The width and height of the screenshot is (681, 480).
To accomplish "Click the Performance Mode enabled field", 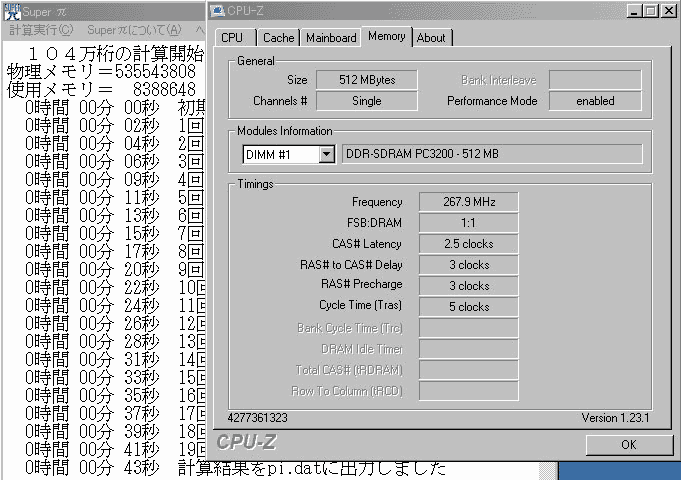I will coord(595,101).
